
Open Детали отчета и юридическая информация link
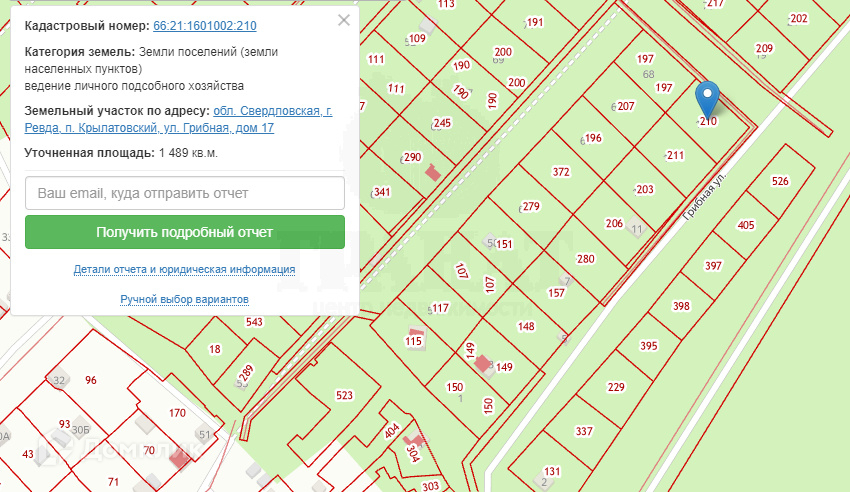coord(184,269)
